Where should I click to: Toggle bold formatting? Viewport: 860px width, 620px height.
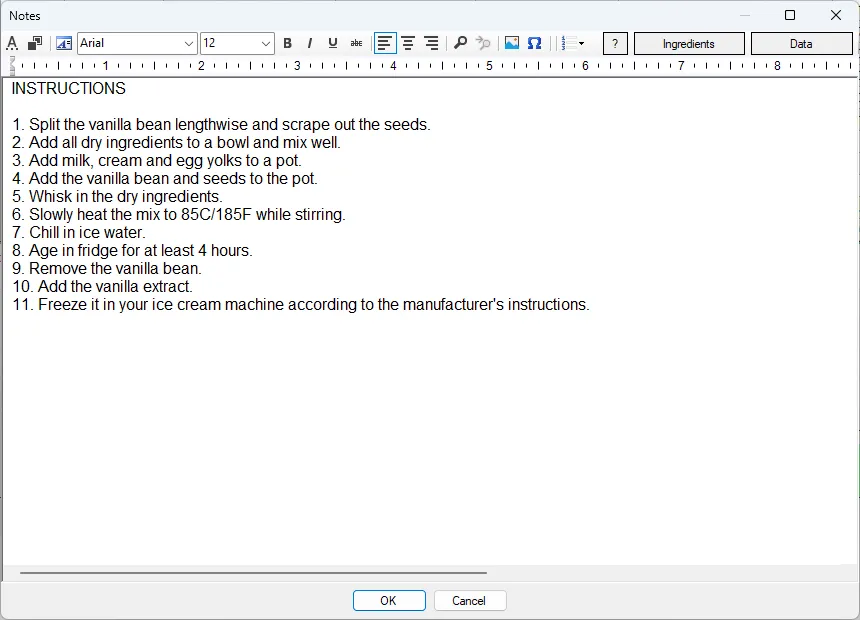(x=287, y=43)
